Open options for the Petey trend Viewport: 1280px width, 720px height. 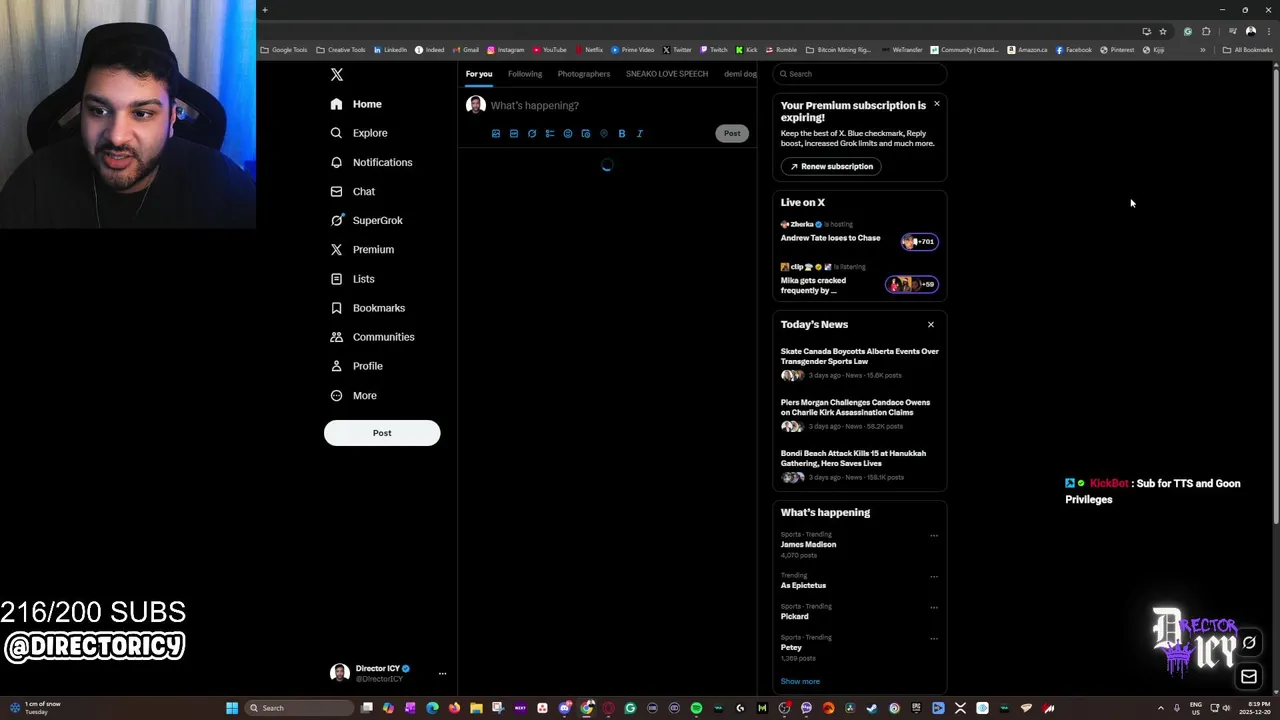pyautogui.click(x=934, y=639)
